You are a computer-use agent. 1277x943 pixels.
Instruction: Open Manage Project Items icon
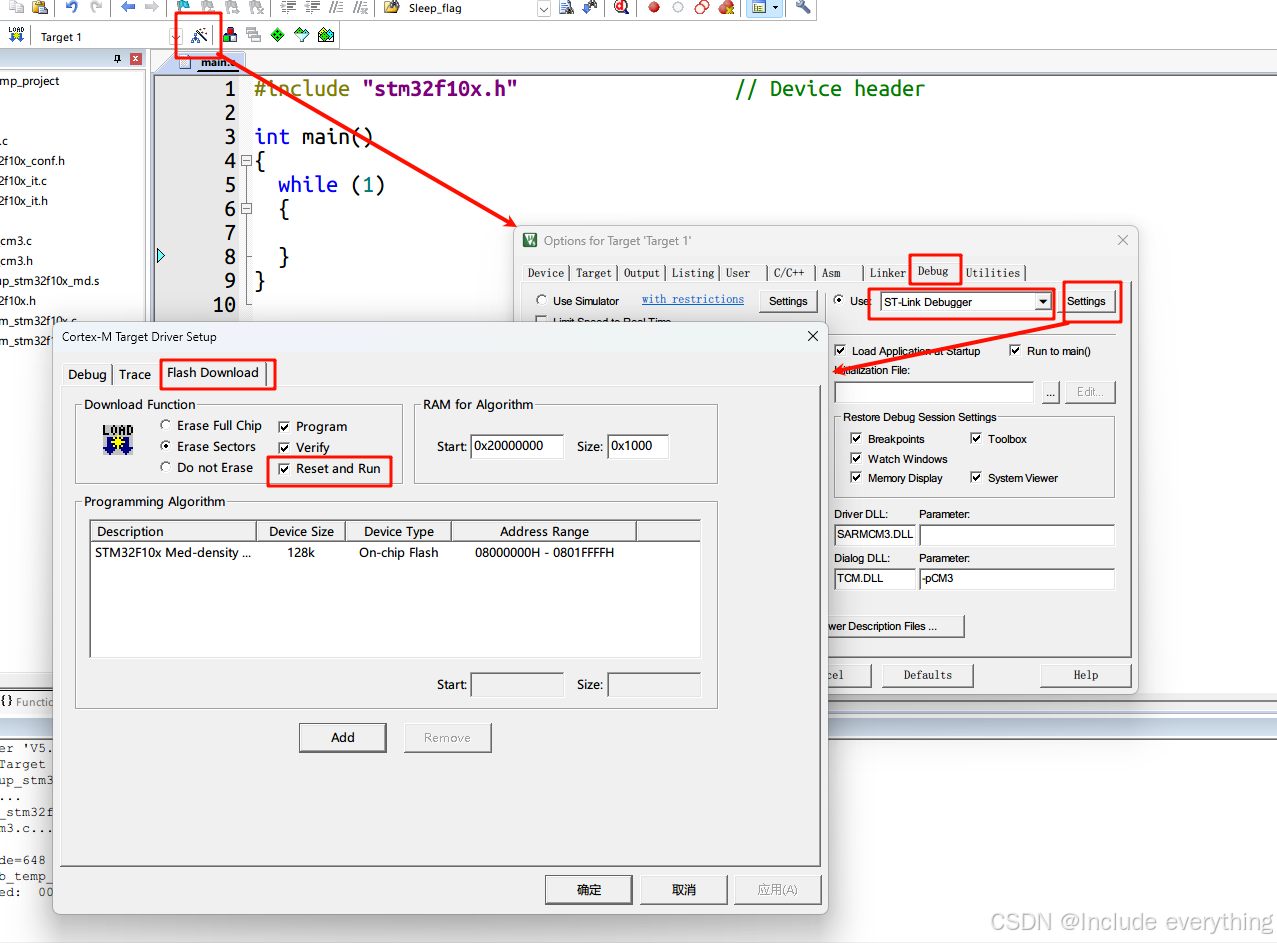(230, 35)
